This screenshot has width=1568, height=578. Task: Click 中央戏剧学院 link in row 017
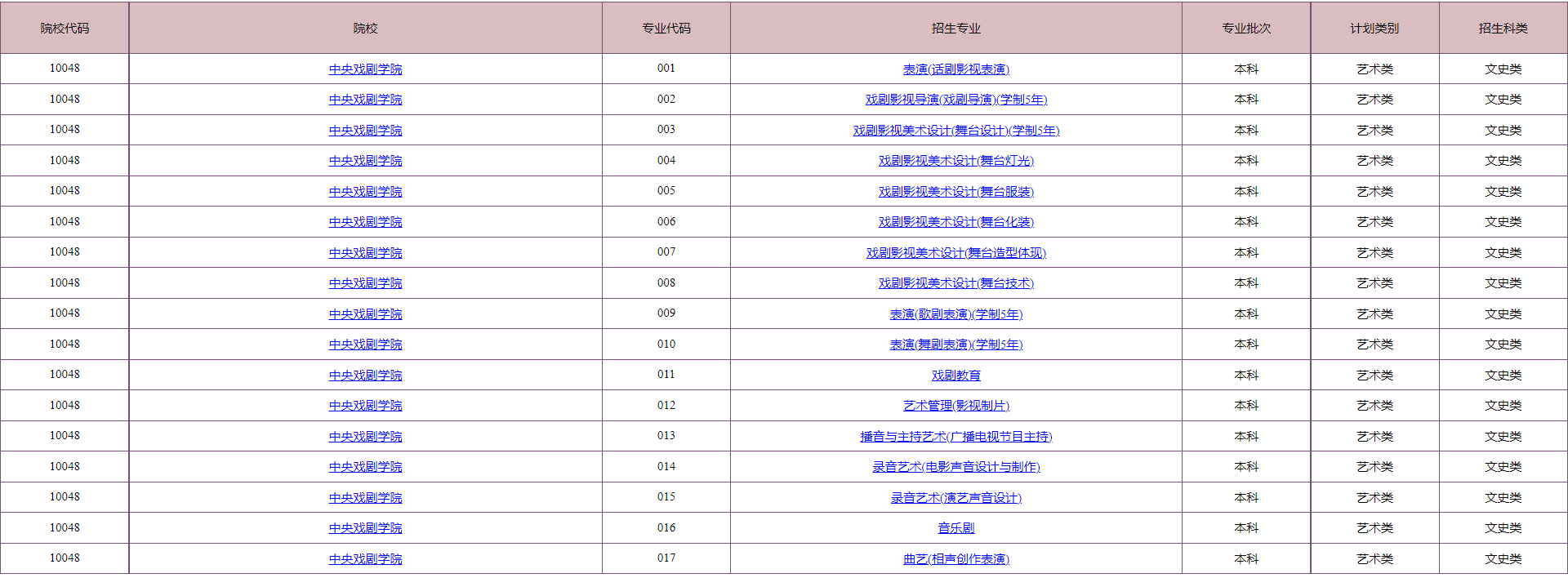coord(365,559)
